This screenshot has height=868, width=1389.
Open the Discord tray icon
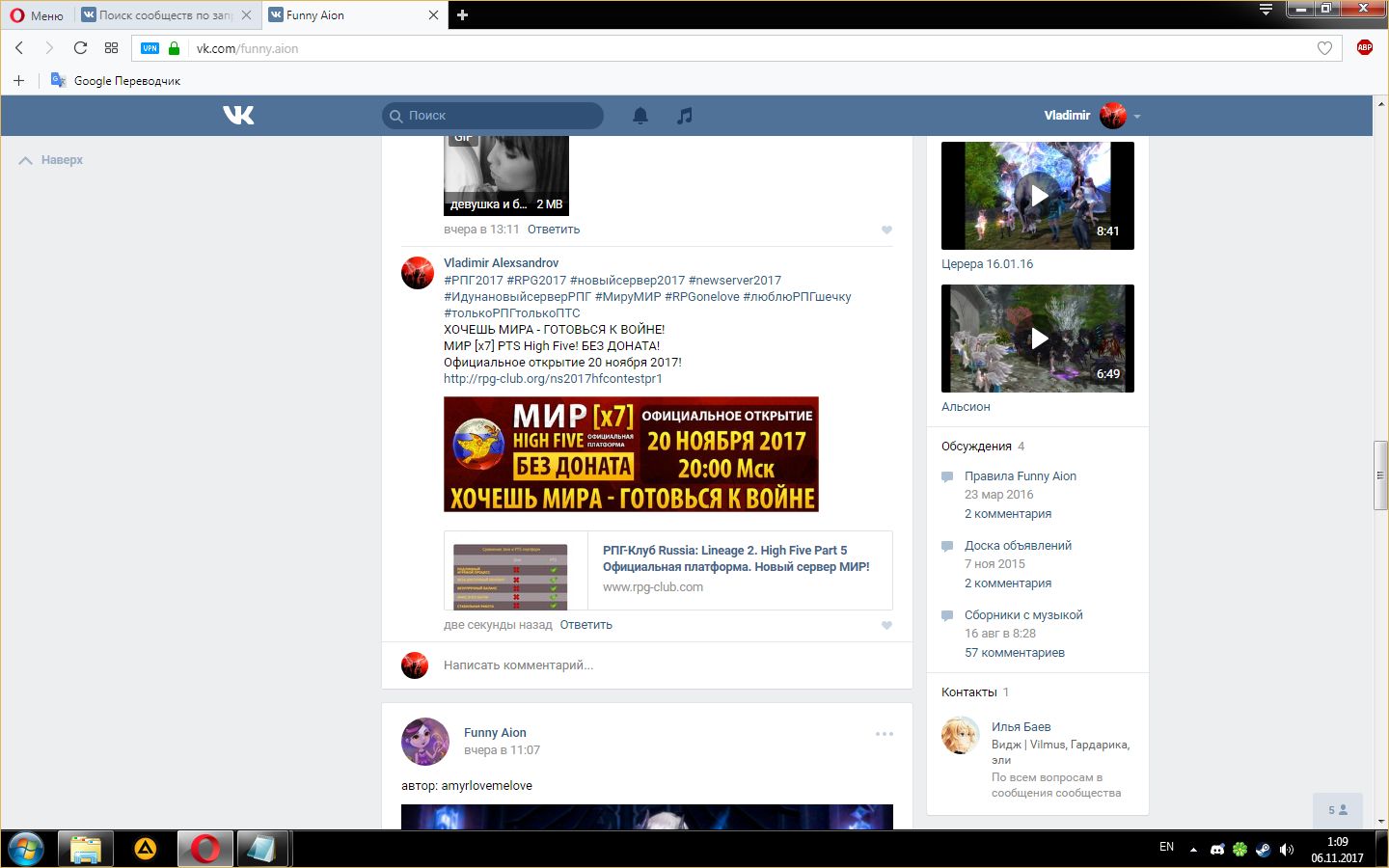(x=1217, y=850)
